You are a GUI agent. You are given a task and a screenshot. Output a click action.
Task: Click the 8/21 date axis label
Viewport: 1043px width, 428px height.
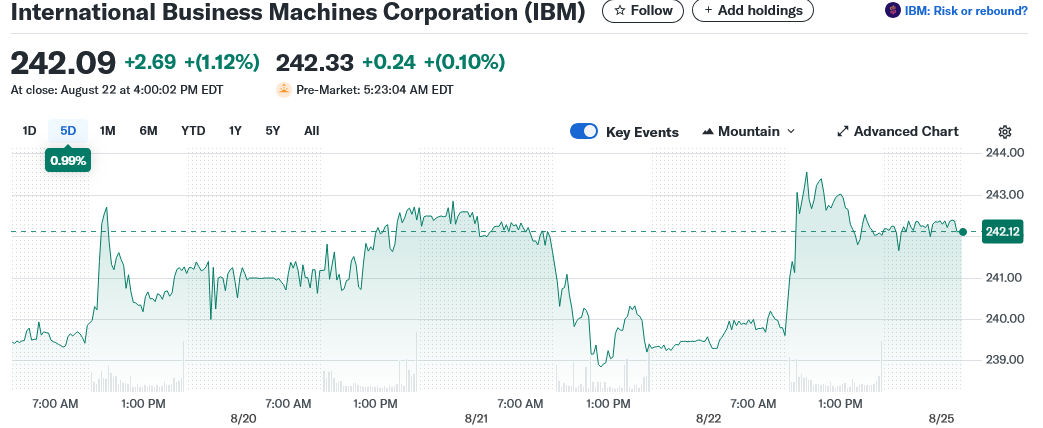(x=476, y=419)
